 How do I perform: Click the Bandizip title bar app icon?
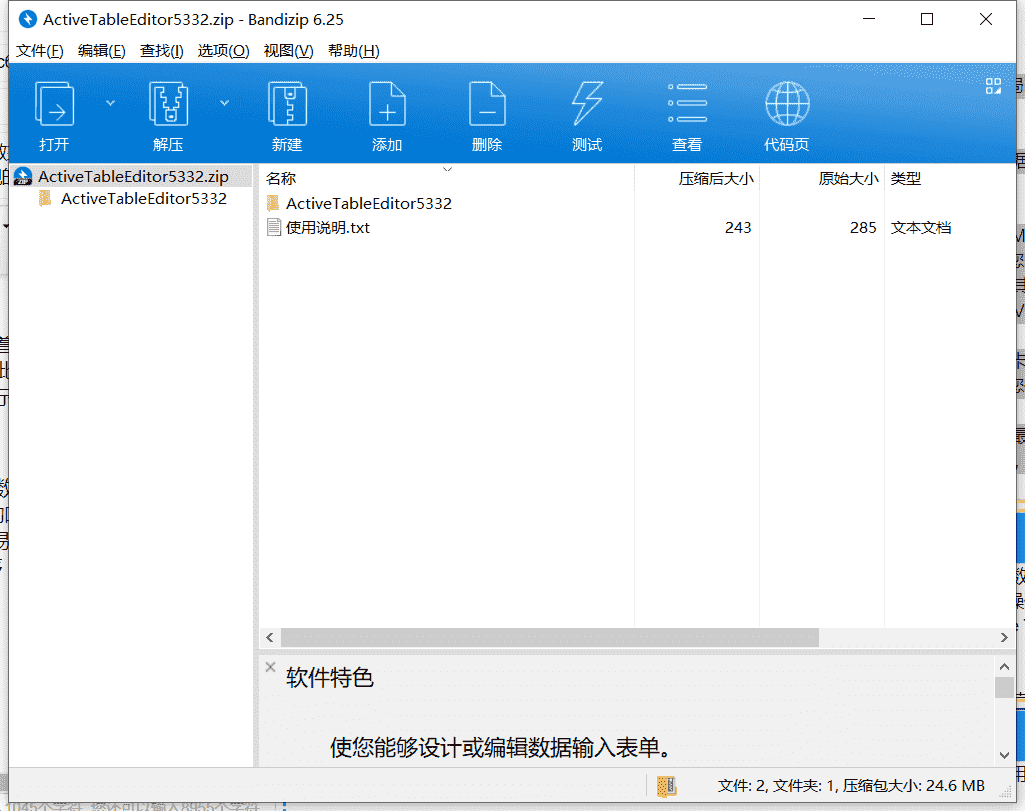click(x=27, y=20)
